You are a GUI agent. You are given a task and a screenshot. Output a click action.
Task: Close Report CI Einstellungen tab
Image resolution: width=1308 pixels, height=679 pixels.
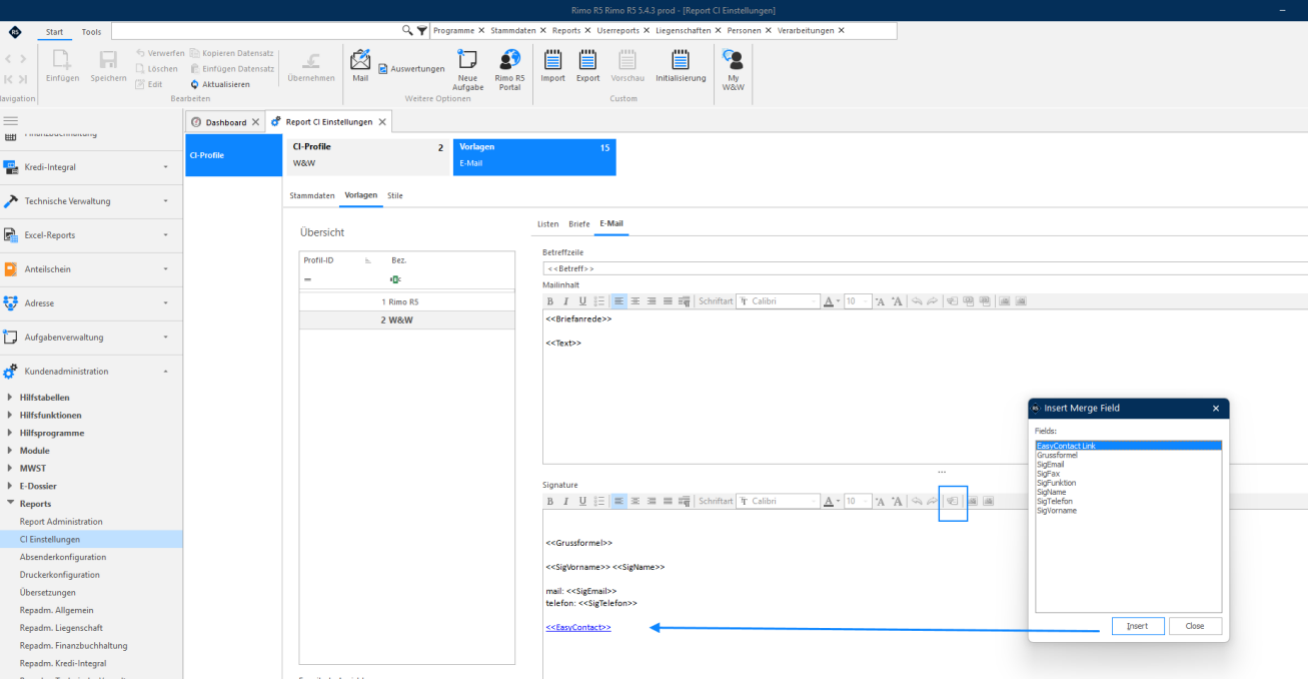point(382,122)
